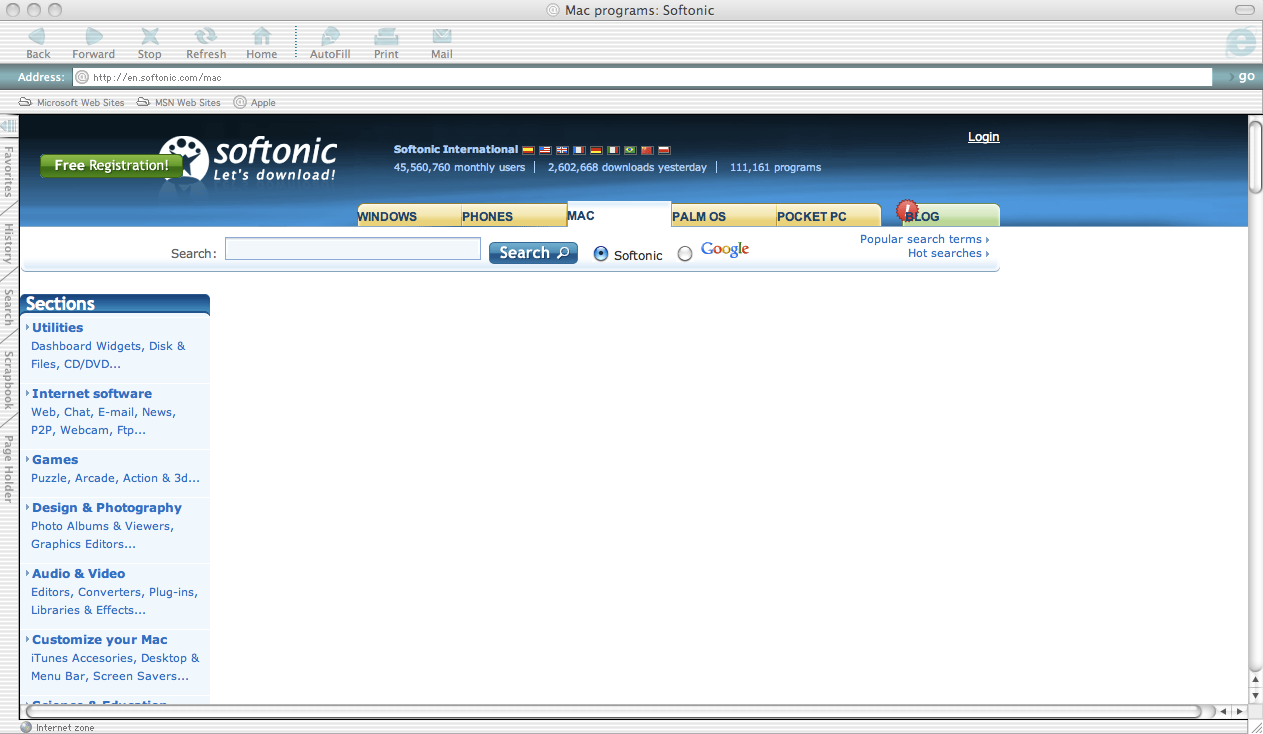Expand Popular search terms
Image resolution: width=1263 pixels, height=734 pixels.
pos(924,239)
